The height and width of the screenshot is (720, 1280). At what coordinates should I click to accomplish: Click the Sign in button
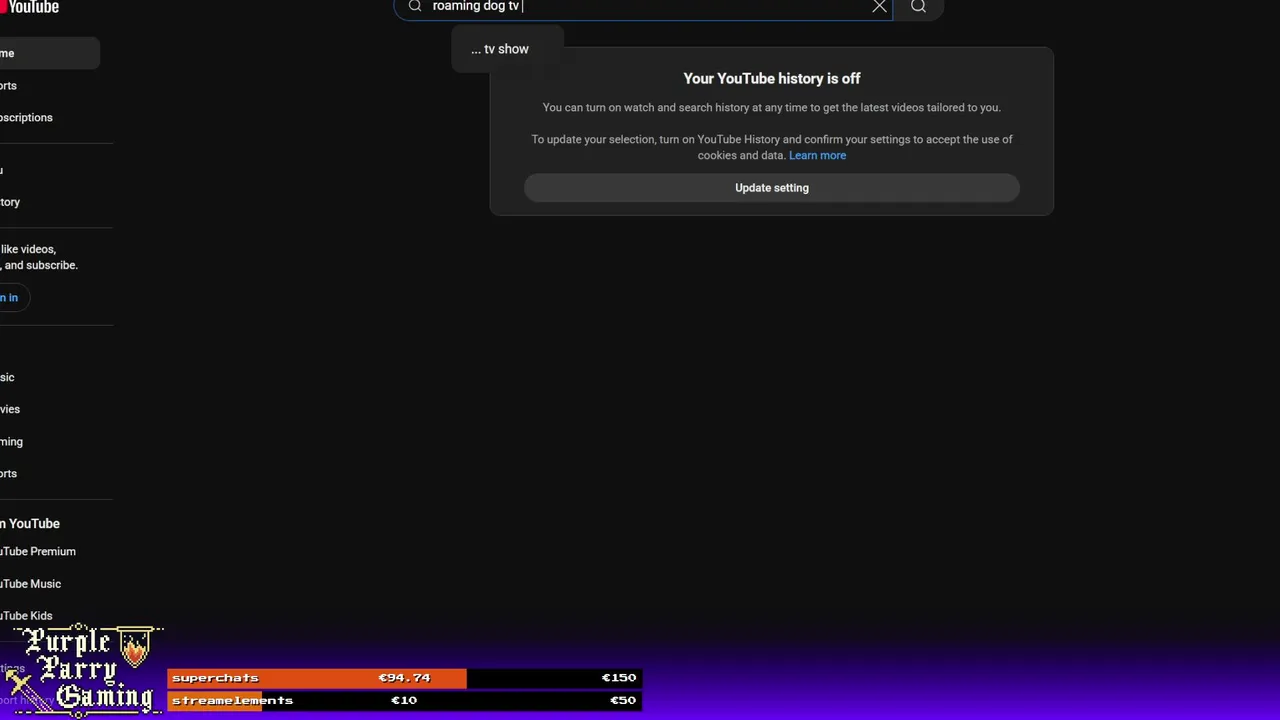(12, 297)
